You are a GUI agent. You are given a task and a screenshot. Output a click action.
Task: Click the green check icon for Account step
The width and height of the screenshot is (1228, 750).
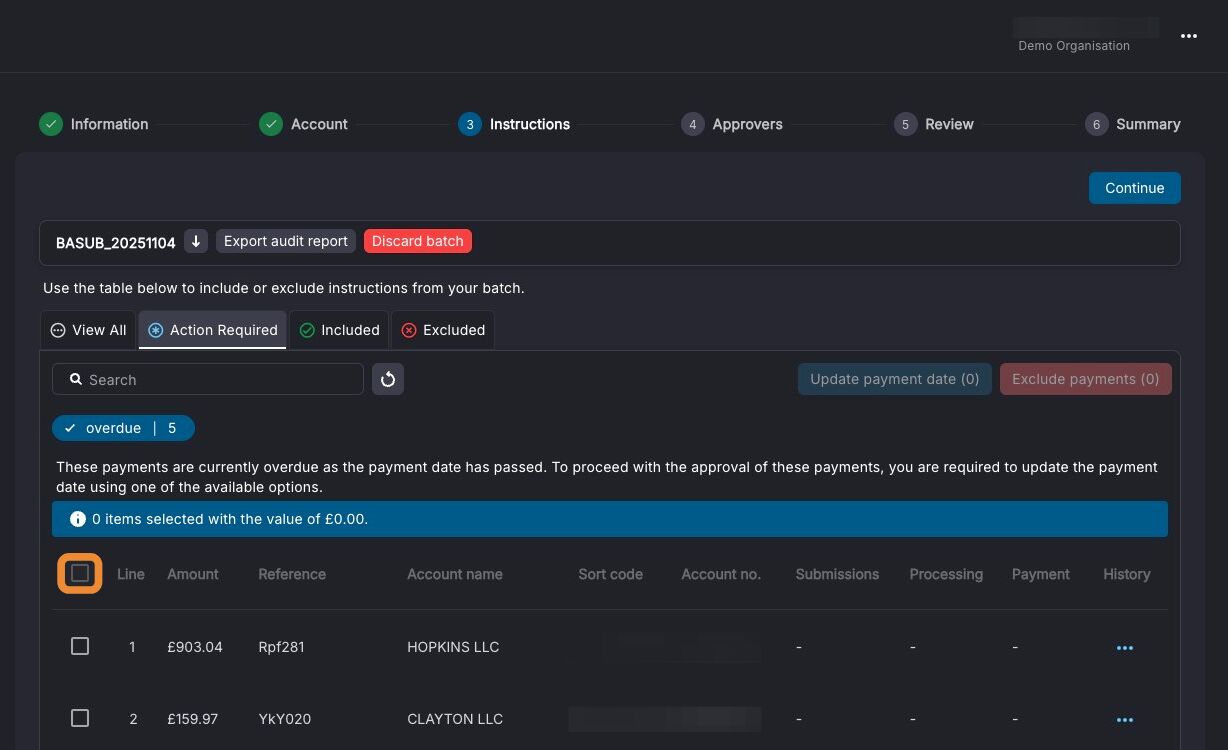[x=270, y=124]
